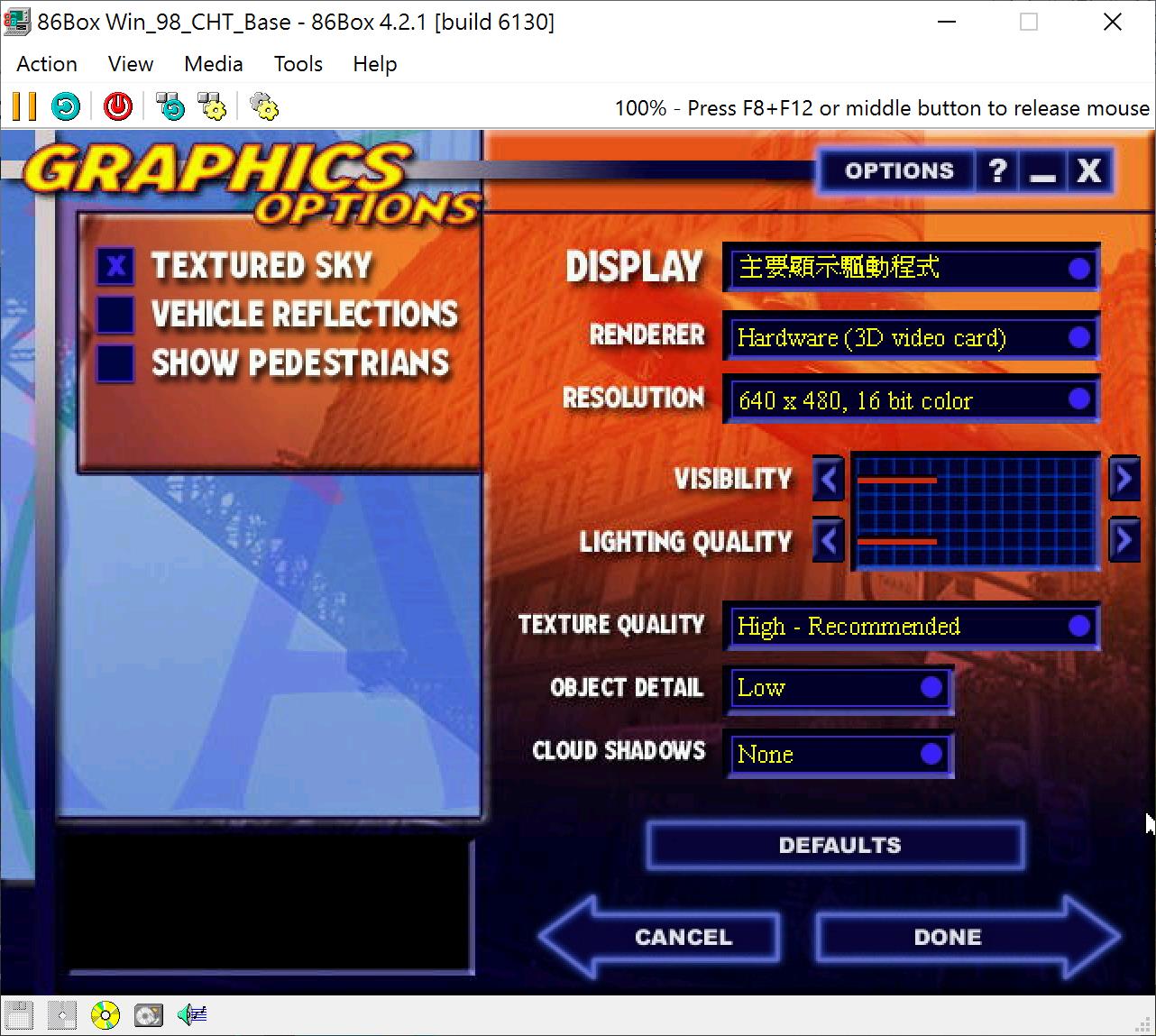
Task: Click the emulator speed status text
Action: [882, 108]
